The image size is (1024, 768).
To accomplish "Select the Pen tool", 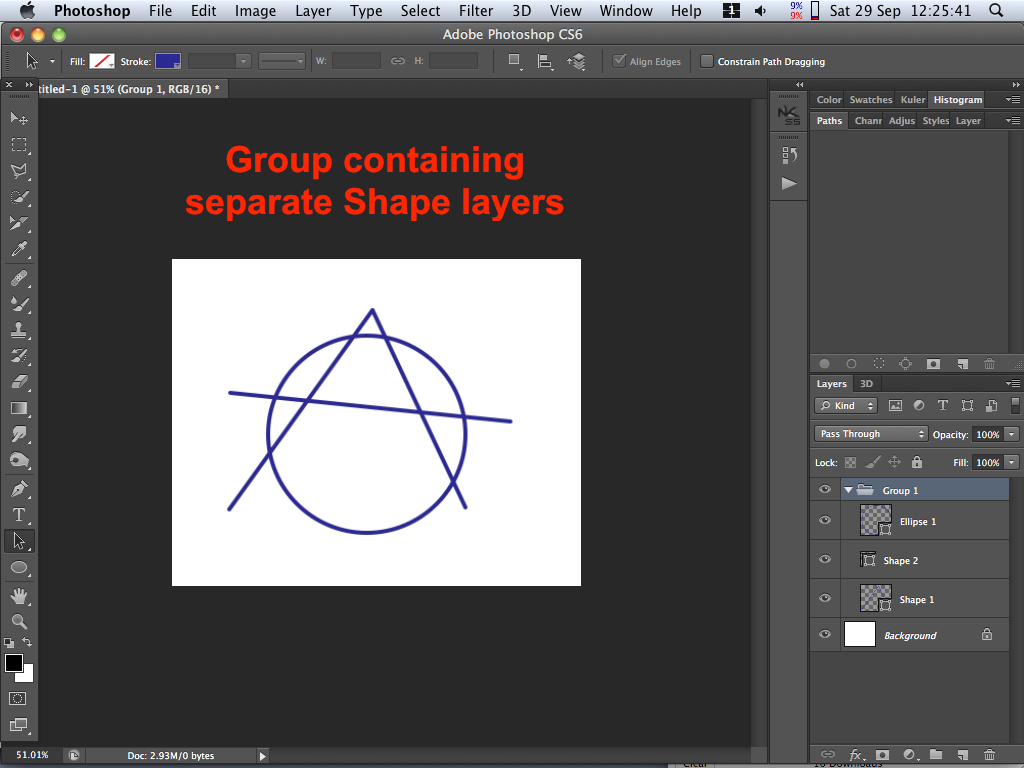I will pyautogui.click(x=18, y=489).
